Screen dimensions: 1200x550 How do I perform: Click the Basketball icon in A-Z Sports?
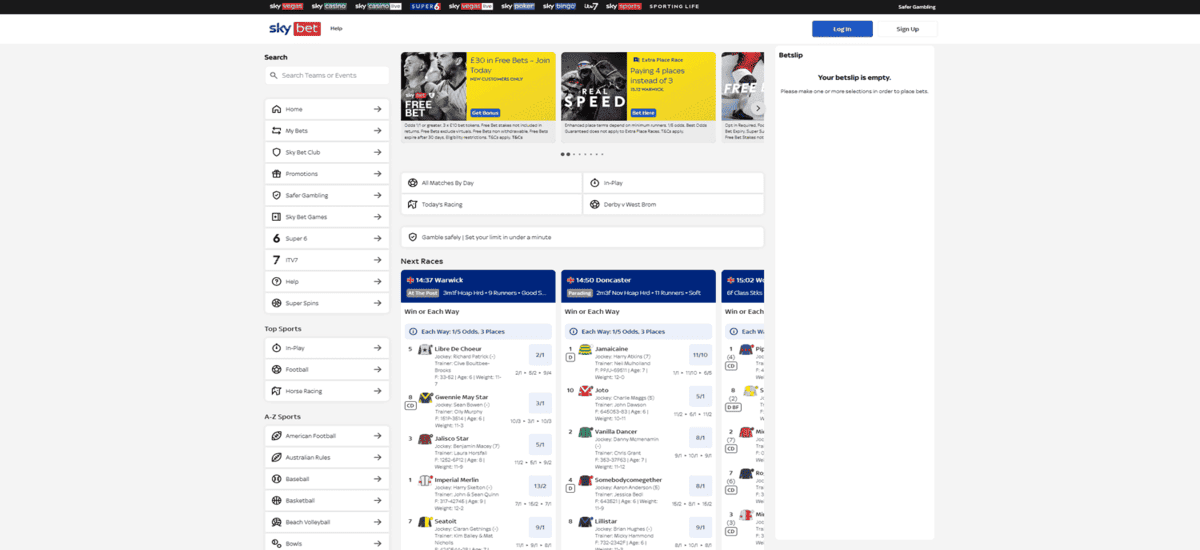click(276, 500)
